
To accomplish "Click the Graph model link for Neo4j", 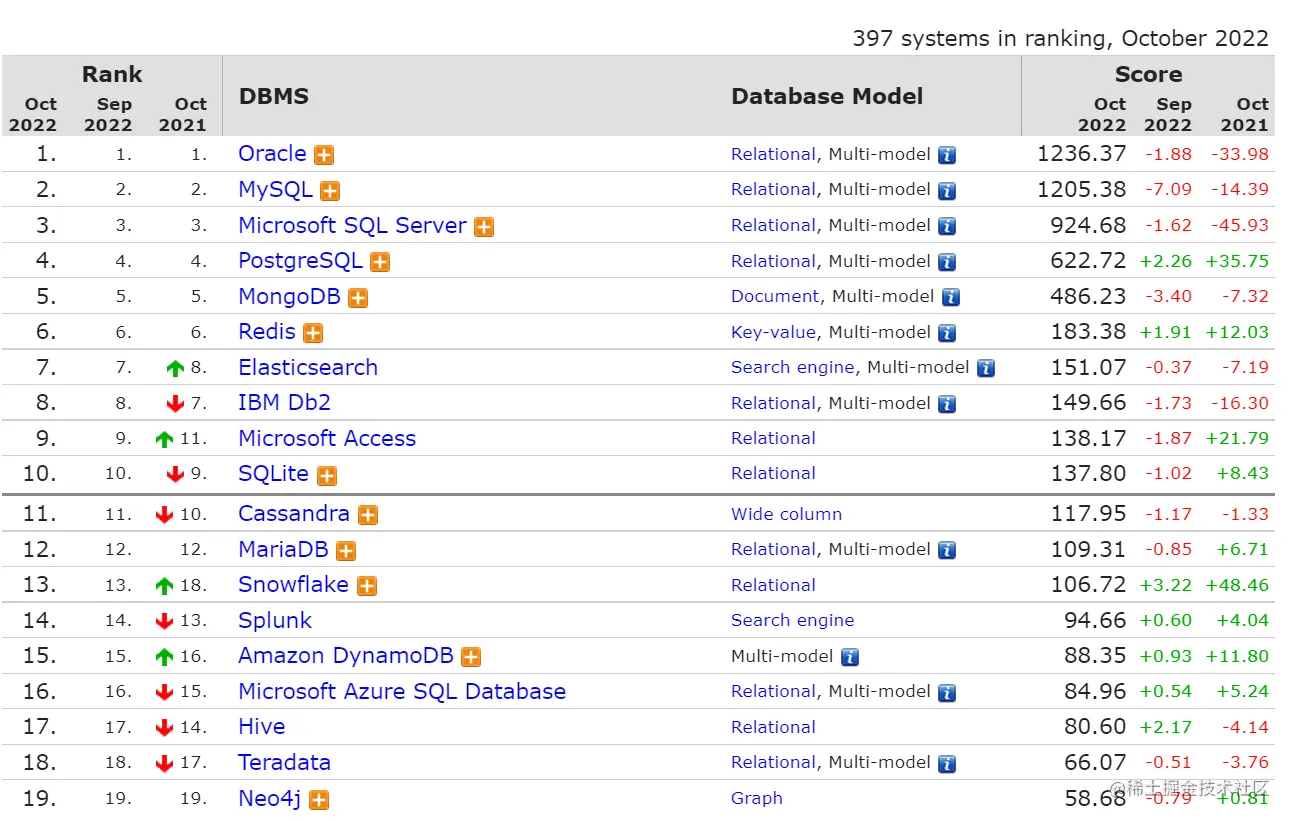I will [757, 798].
